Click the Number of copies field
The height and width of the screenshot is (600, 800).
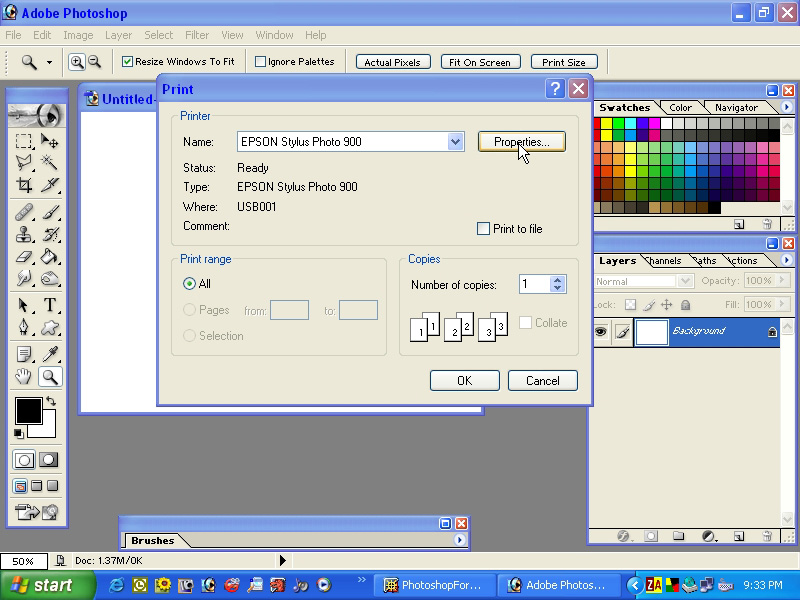[x=535, y=284]
